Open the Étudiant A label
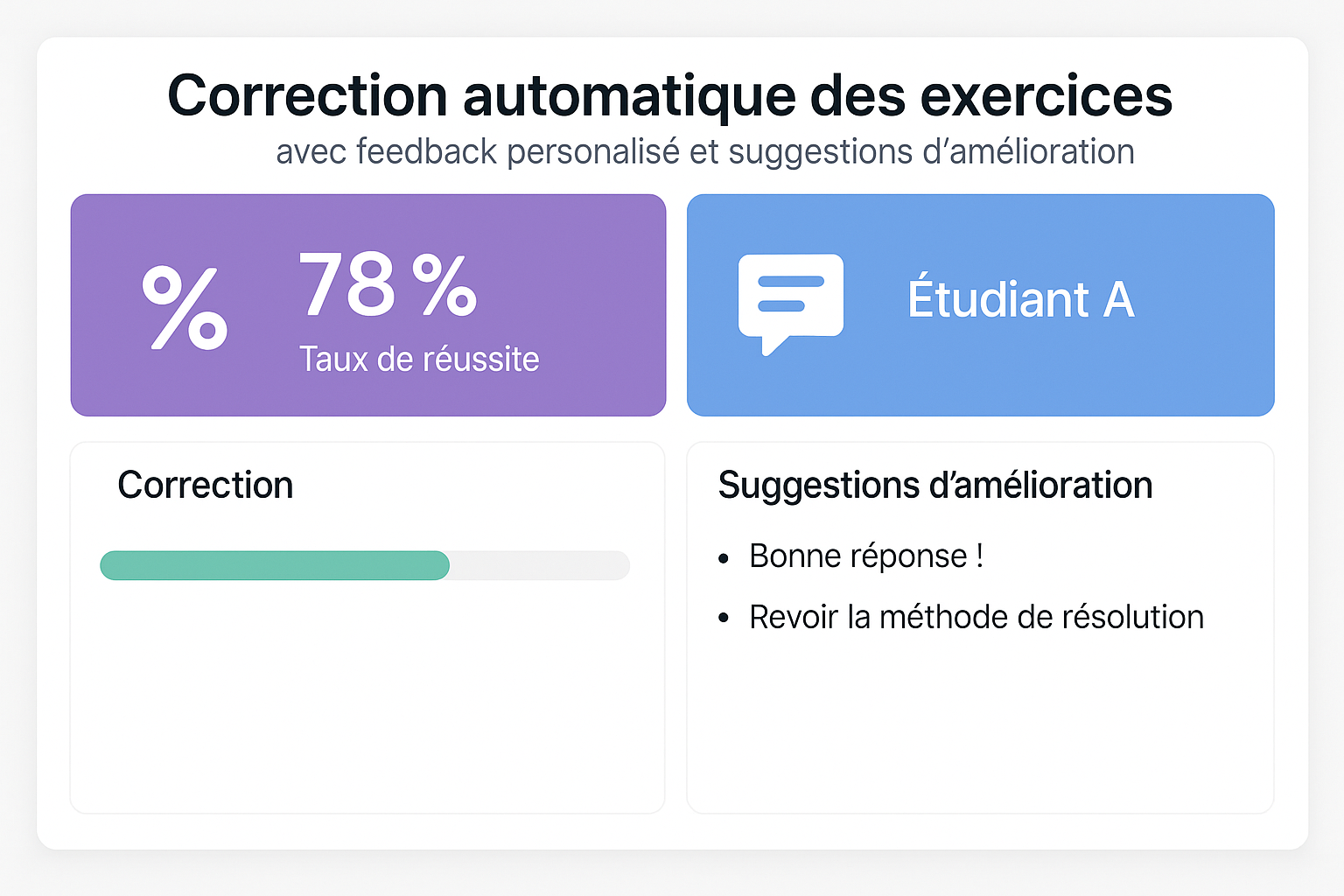 click(1020, 300)
